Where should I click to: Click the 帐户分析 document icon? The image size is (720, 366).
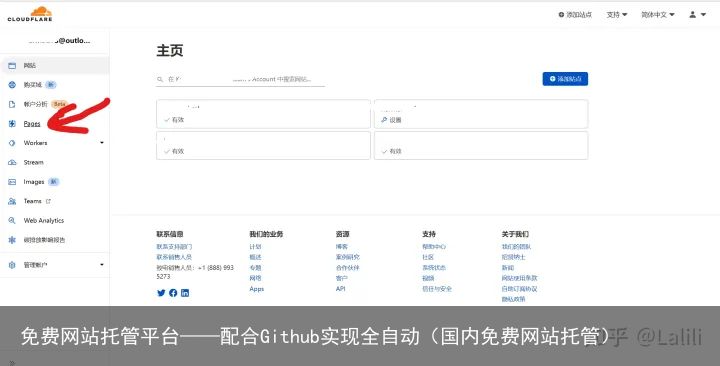(12, 104)
